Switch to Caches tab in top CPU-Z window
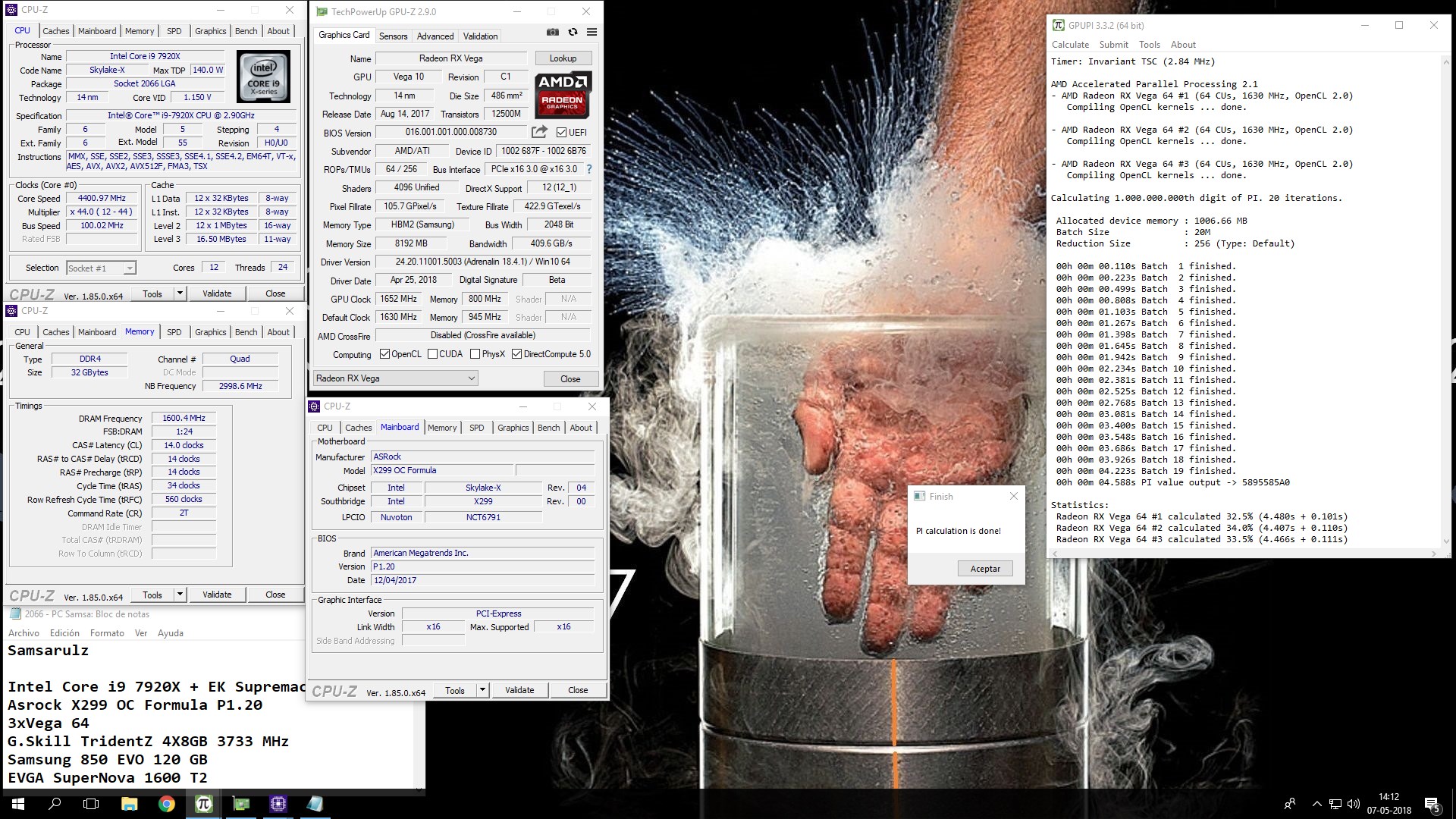The image size is (1456, 819). pyautogui.click(x=55, y=31)
